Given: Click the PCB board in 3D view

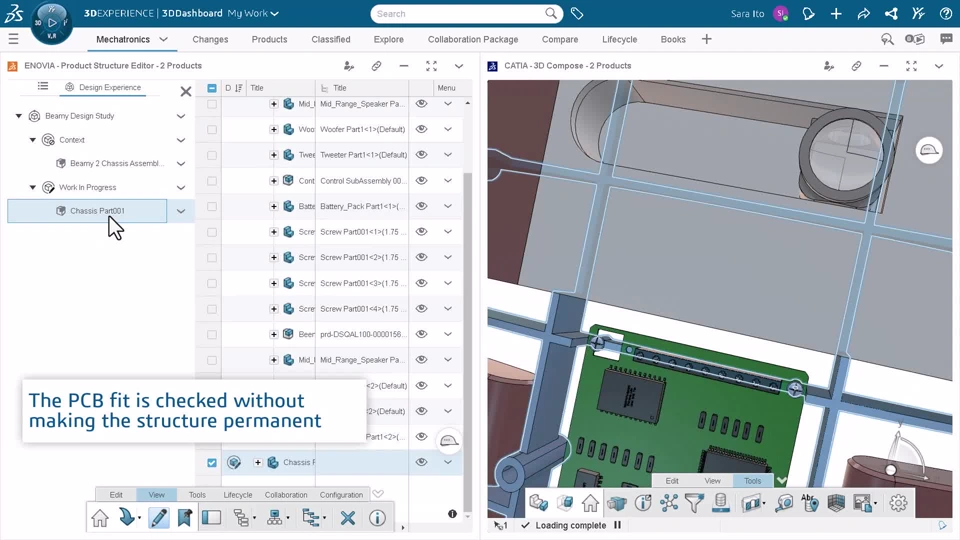Looking at the screenshot, I should click(686, 416).
